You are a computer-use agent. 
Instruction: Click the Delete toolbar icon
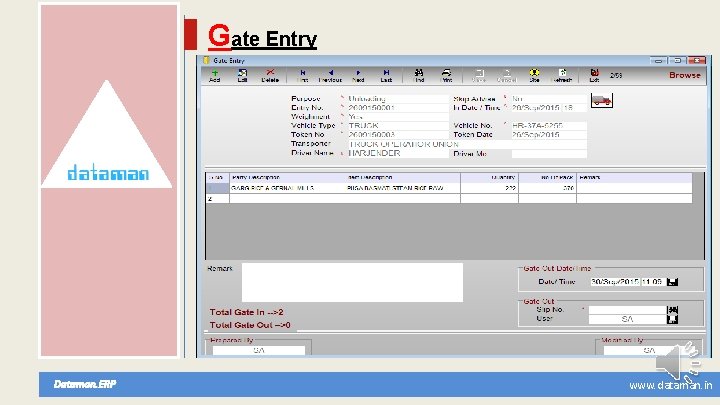click(270, 75)
